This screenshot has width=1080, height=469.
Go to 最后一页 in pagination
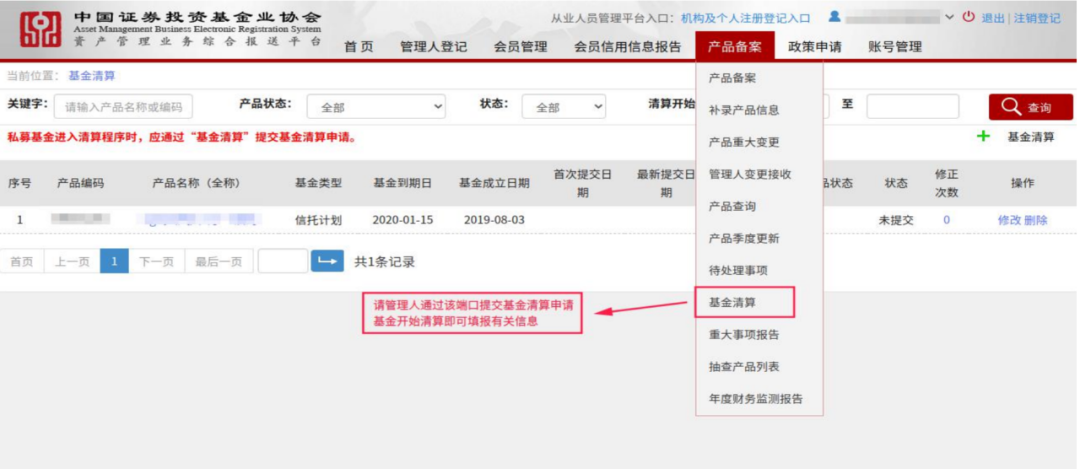[218, 262]
